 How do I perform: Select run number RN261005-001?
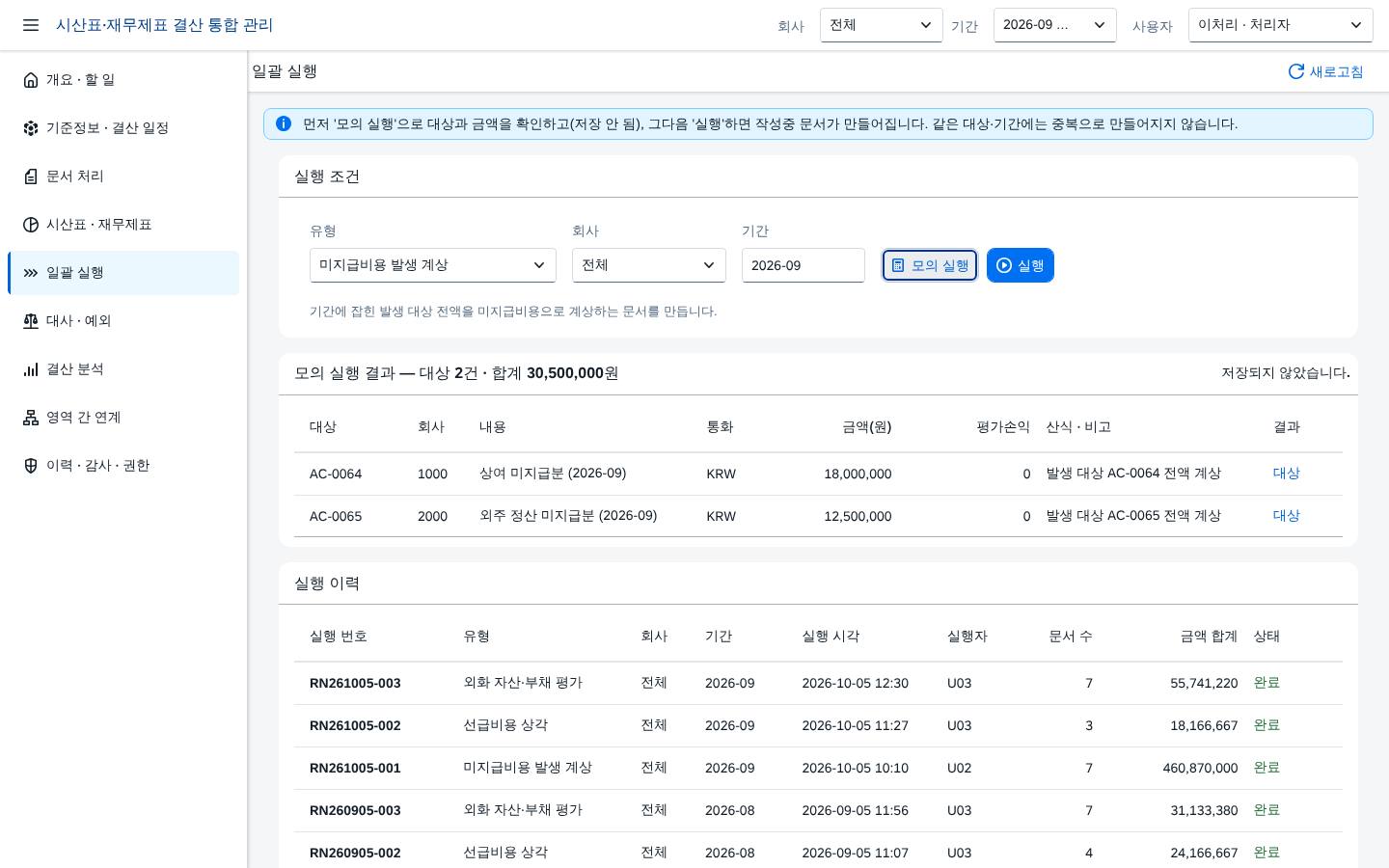pyautogui.click(x=355, y=768)
